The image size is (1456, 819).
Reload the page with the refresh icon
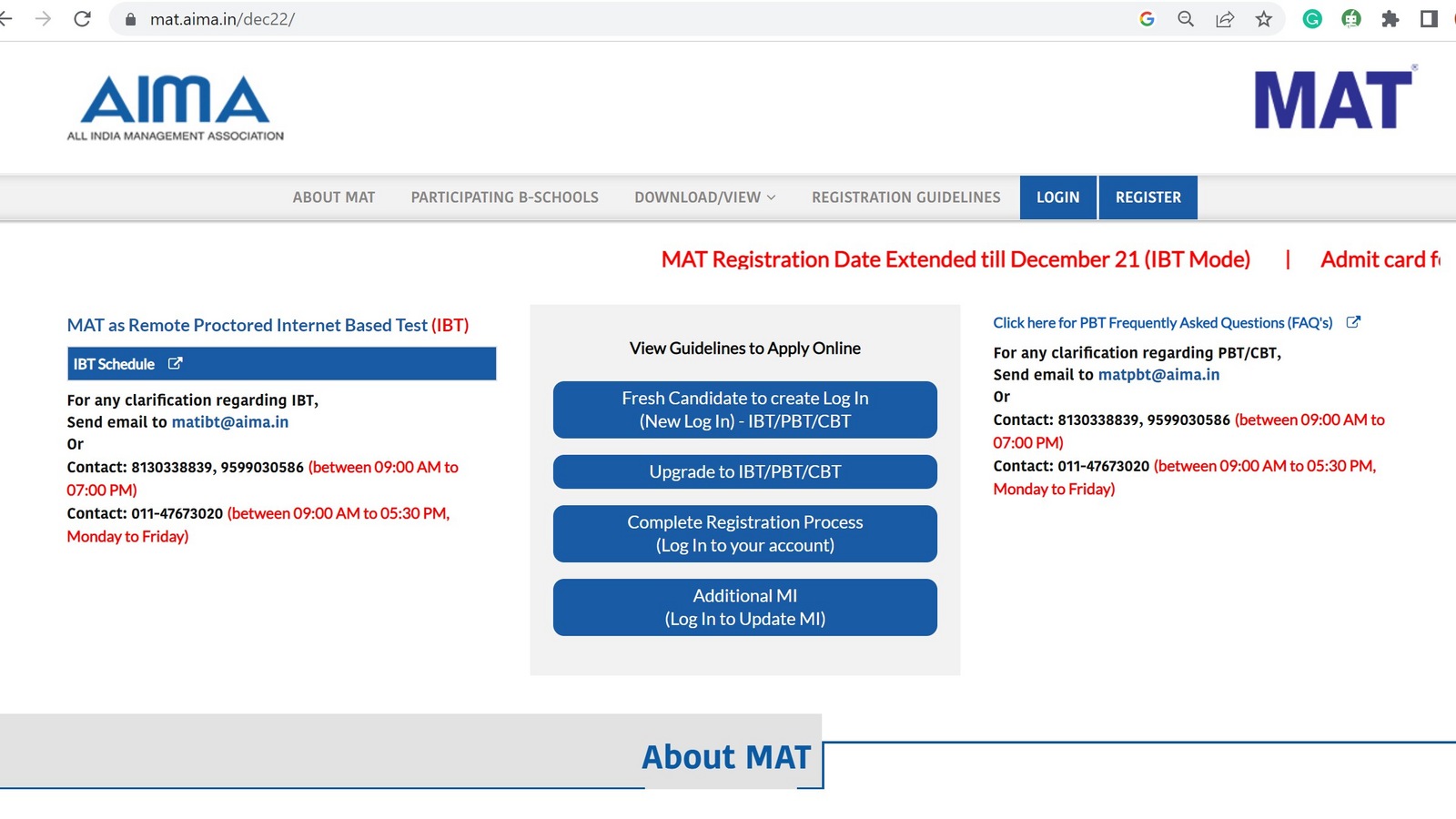point(82,17)
